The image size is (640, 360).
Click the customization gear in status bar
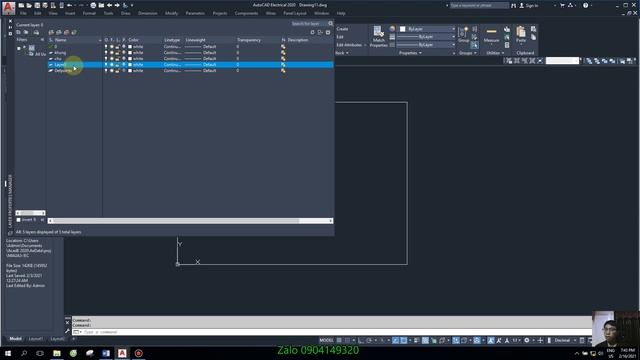click(x=527, y=340)
